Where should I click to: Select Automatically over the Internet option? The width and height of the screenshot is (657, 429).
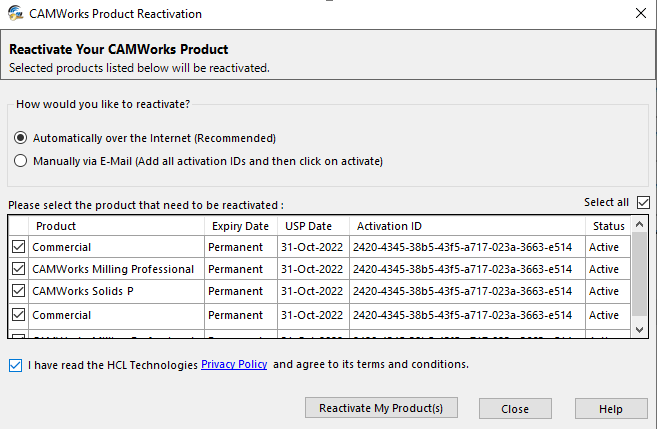coord(21,138)
